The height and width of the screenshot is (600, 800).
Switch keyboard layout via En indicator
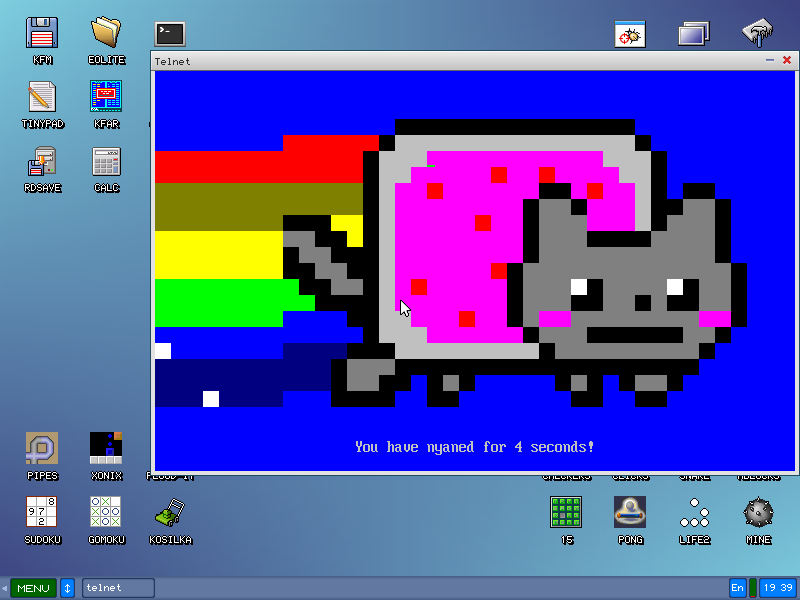737,588
